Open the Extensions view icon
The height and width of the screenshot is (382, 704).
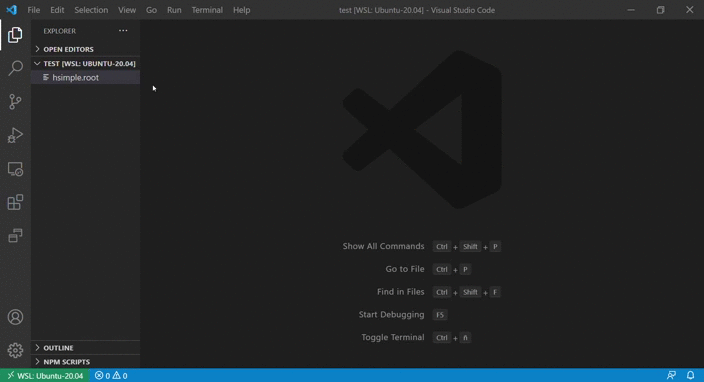click(x=15, y=202)
